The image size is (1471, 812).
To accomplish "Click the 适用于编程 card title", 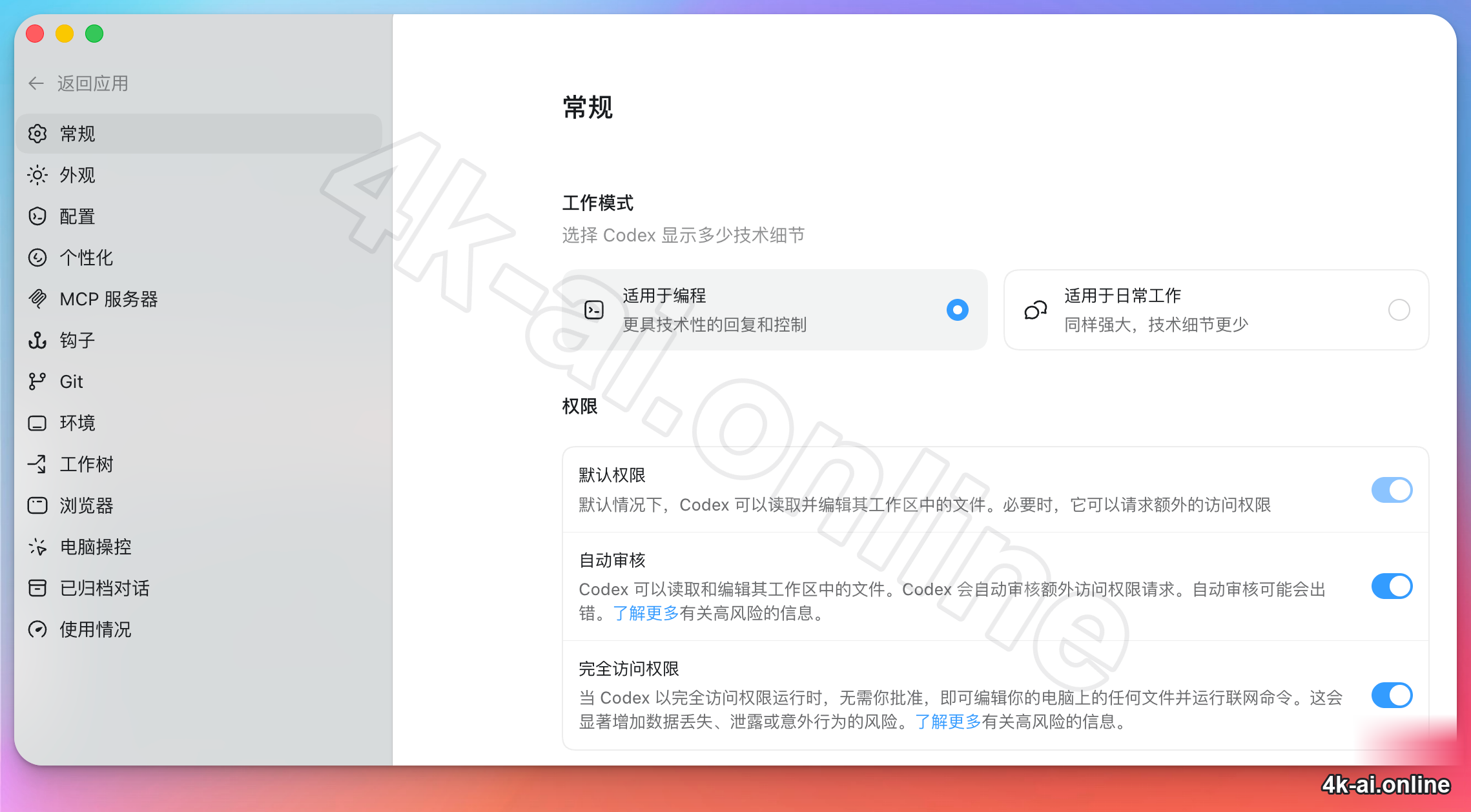I will pyautogui.click(x=664, y=296).
